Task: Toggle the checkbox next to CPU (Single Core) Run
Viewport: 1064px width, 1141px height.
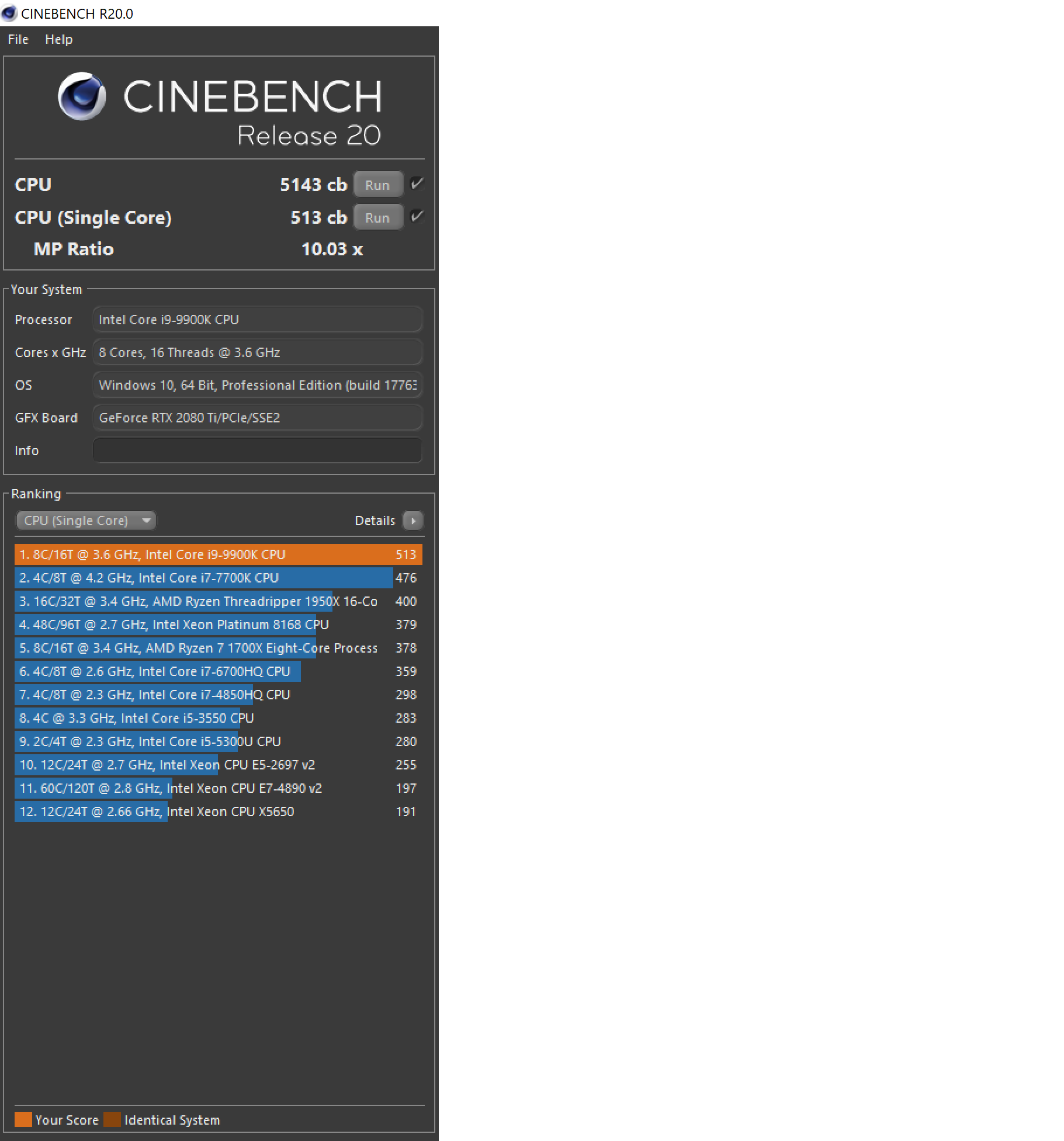Action: 416,217
